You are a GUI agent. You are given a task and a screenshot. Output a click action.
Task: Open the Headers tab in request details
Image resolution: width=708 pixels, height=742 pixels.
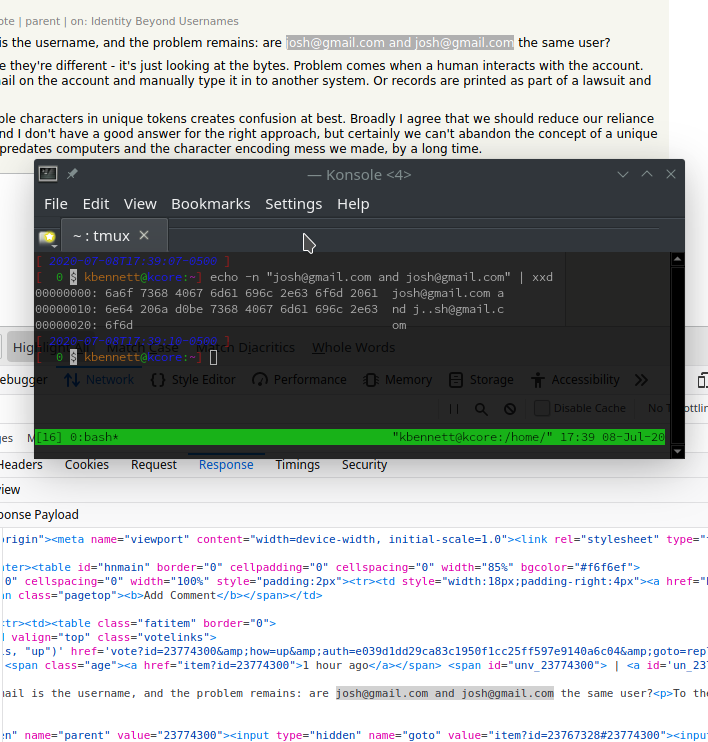19,465
